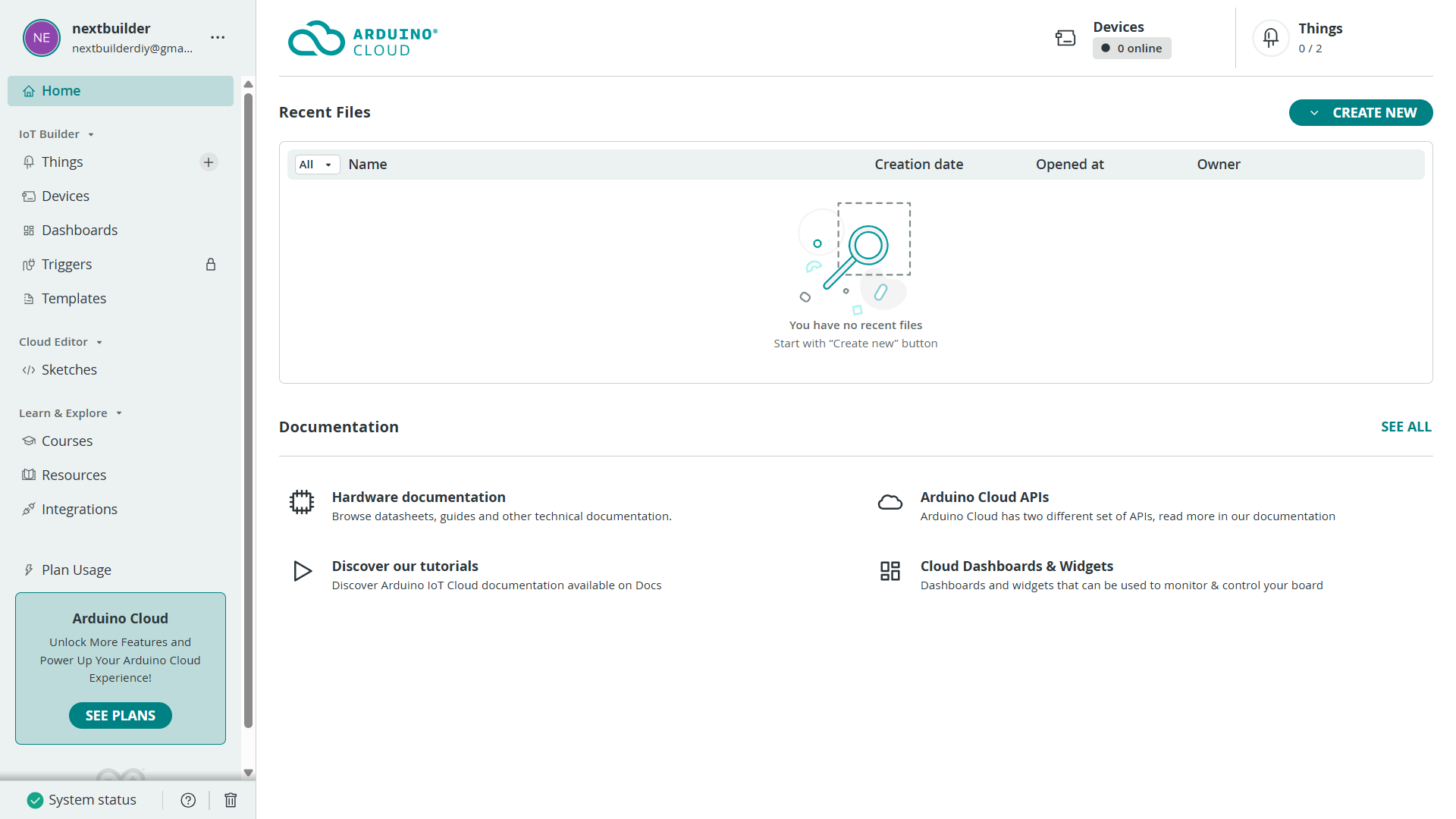
Task: Click the Arduino Cloud logo
Action: tap(362, 39)
